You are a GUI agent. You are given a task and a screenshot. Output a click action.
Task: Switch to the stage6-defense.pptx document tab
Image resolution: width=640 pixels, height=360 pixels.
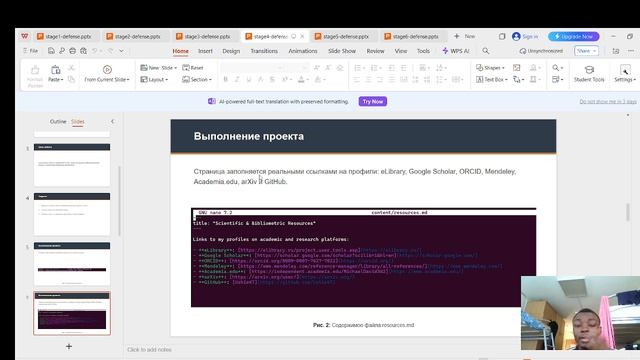click(x=413, y=36)
